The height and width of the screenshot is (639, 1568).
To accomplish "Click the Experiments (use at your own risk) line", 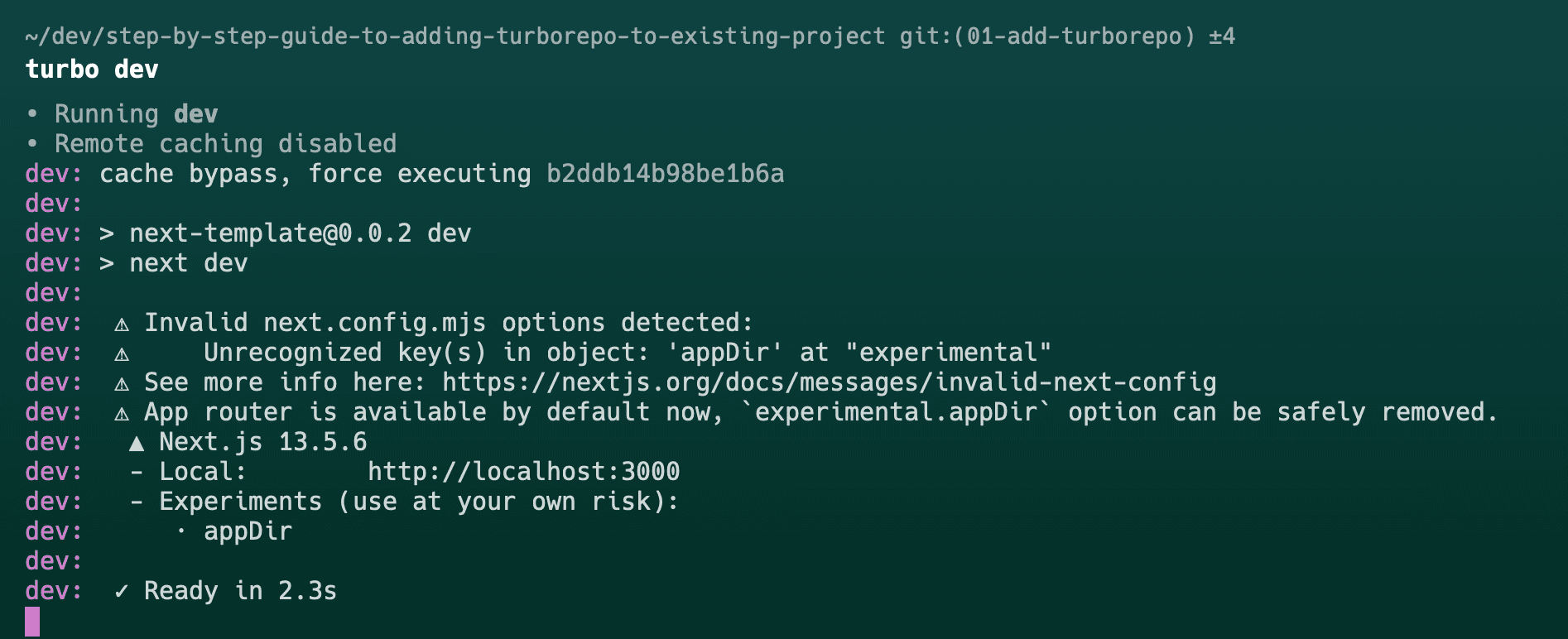I will (x=419, y=502).
